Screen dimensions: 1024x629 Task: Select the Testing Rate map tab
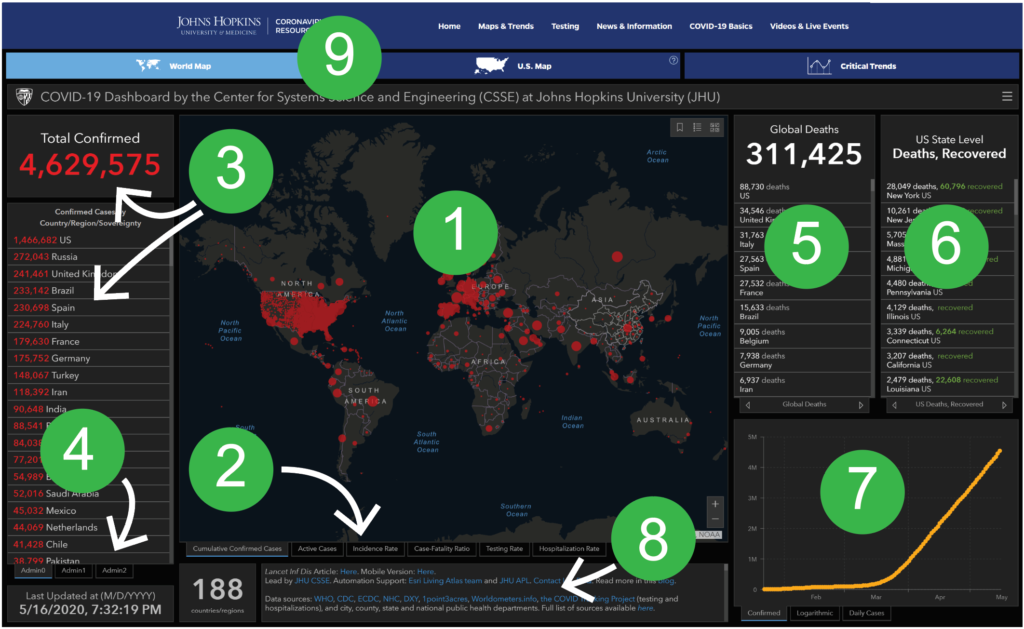tap(504, 549)
